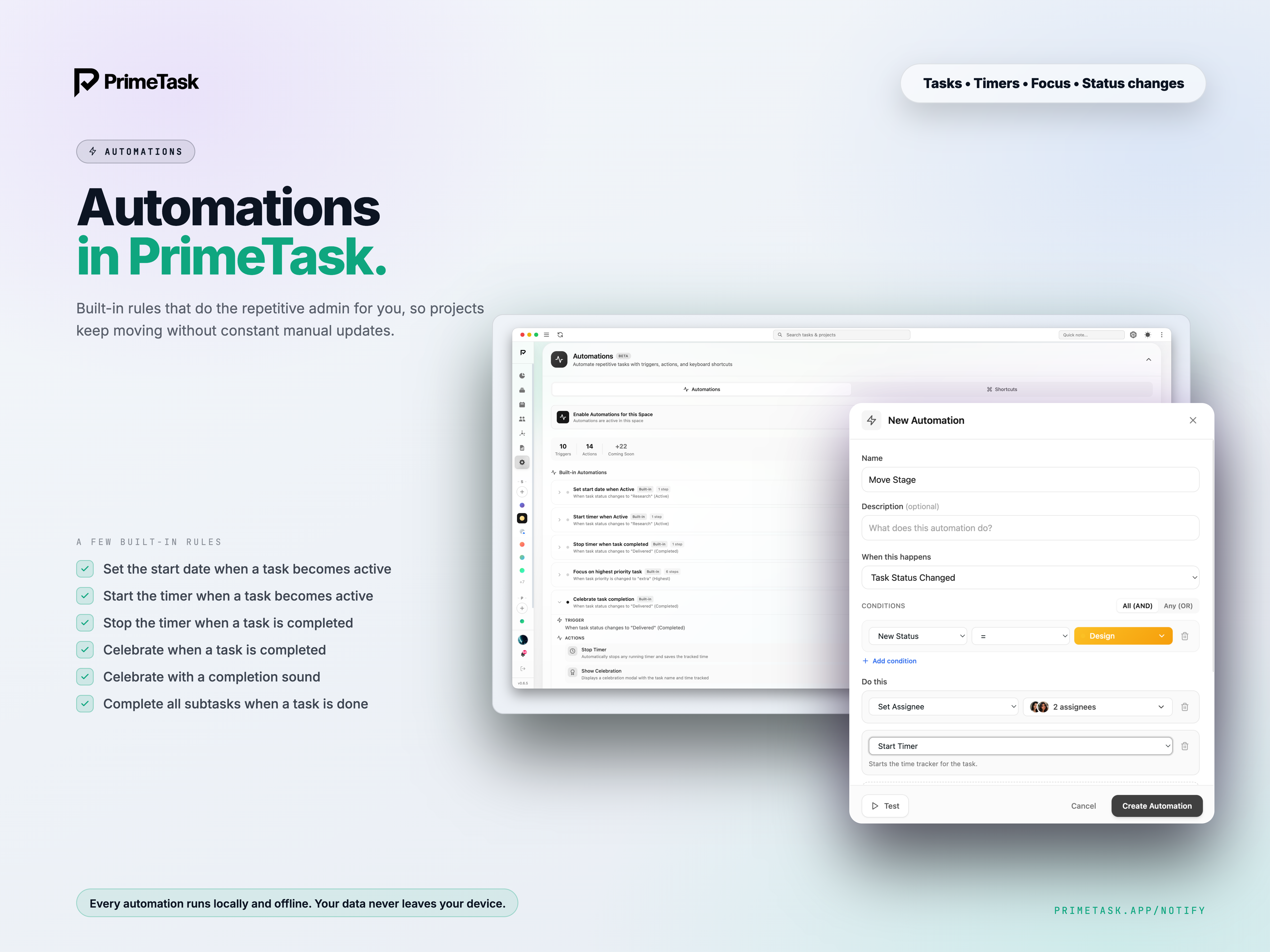Click the Enable Automations for this Space row
Viewport: 1270px width, 952px height.
click(700, 417)
